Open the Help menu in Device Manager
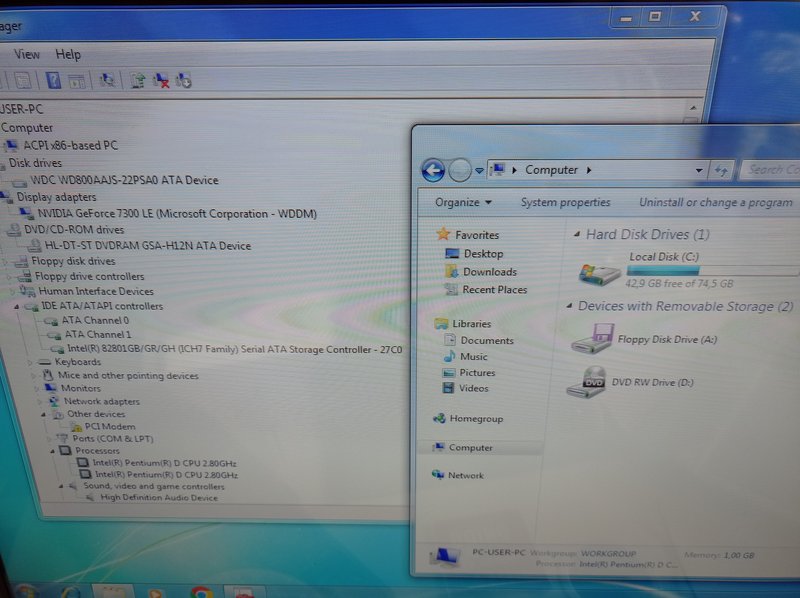Viewport: 800px width, 598px height. [x=68, y=55]
